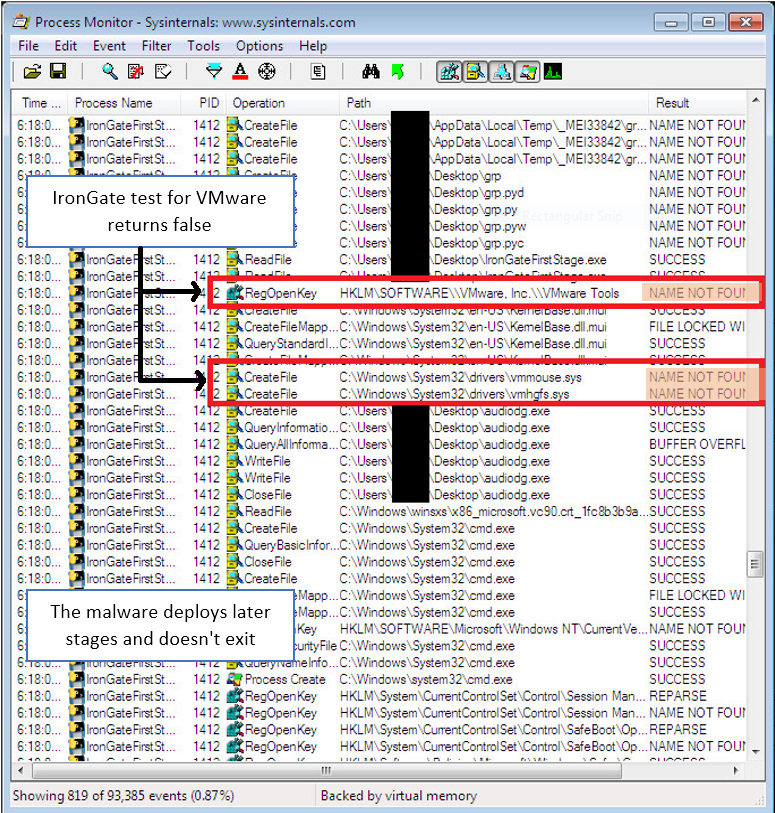Click the Windows NT\CurrentVe... registry path

click(493, 629)
